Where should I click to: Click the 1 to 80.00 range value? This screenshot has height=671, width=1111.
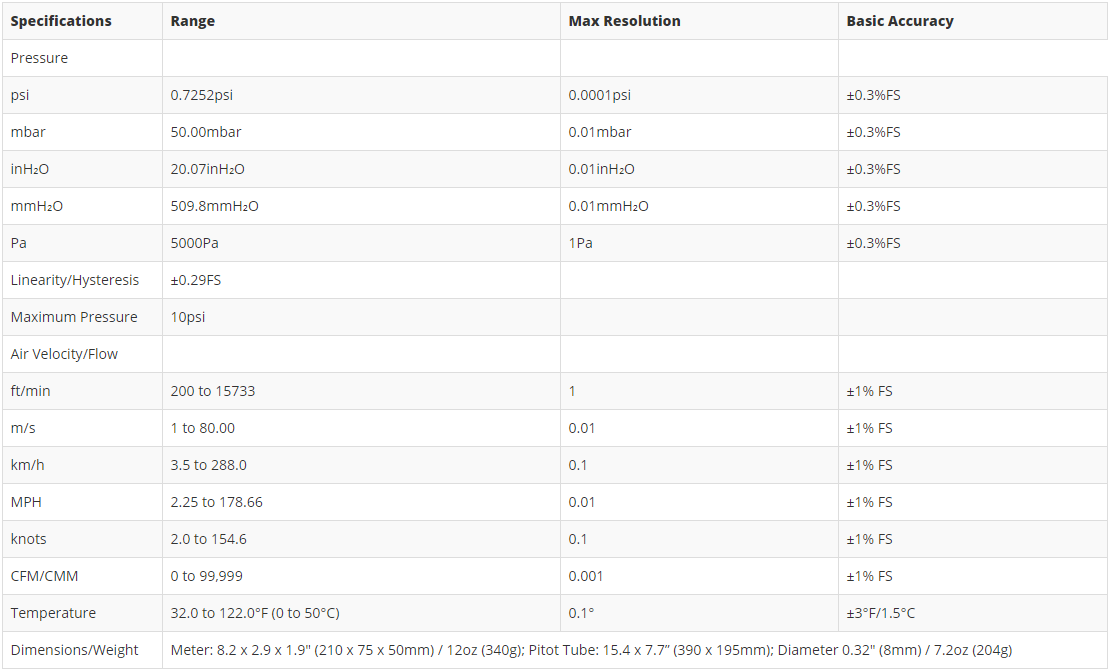pos(203,428)
